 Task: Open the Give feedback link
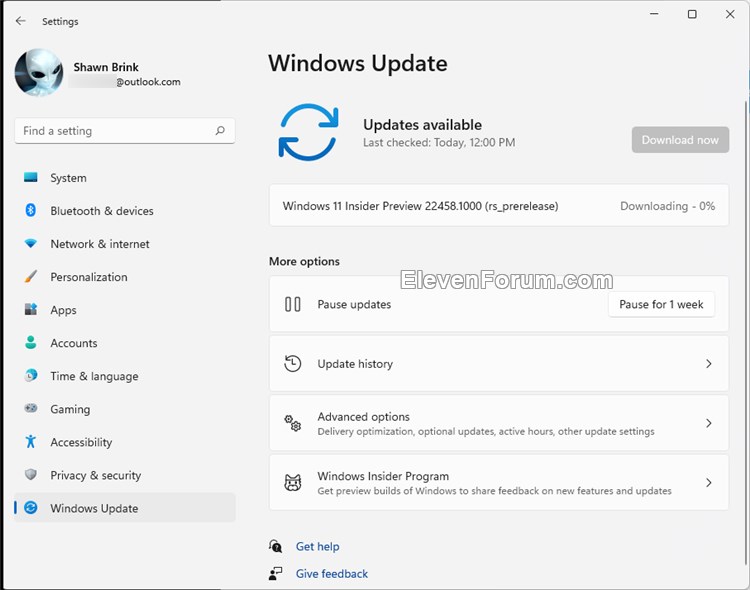pyautogui.click(x=332, y=574)
